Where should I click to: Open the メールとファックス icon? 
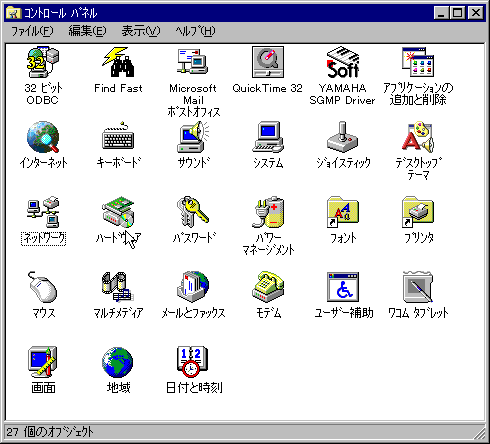coord(193,287)
